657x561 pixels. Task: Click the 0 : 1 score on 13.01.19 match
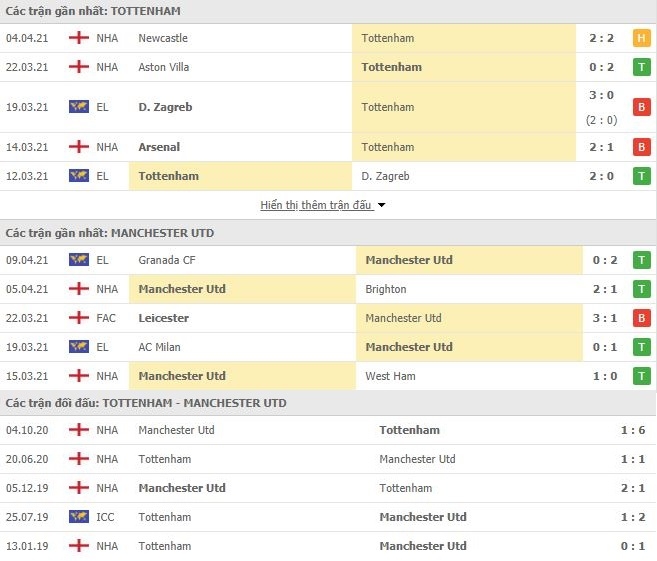tap(633, 546)
